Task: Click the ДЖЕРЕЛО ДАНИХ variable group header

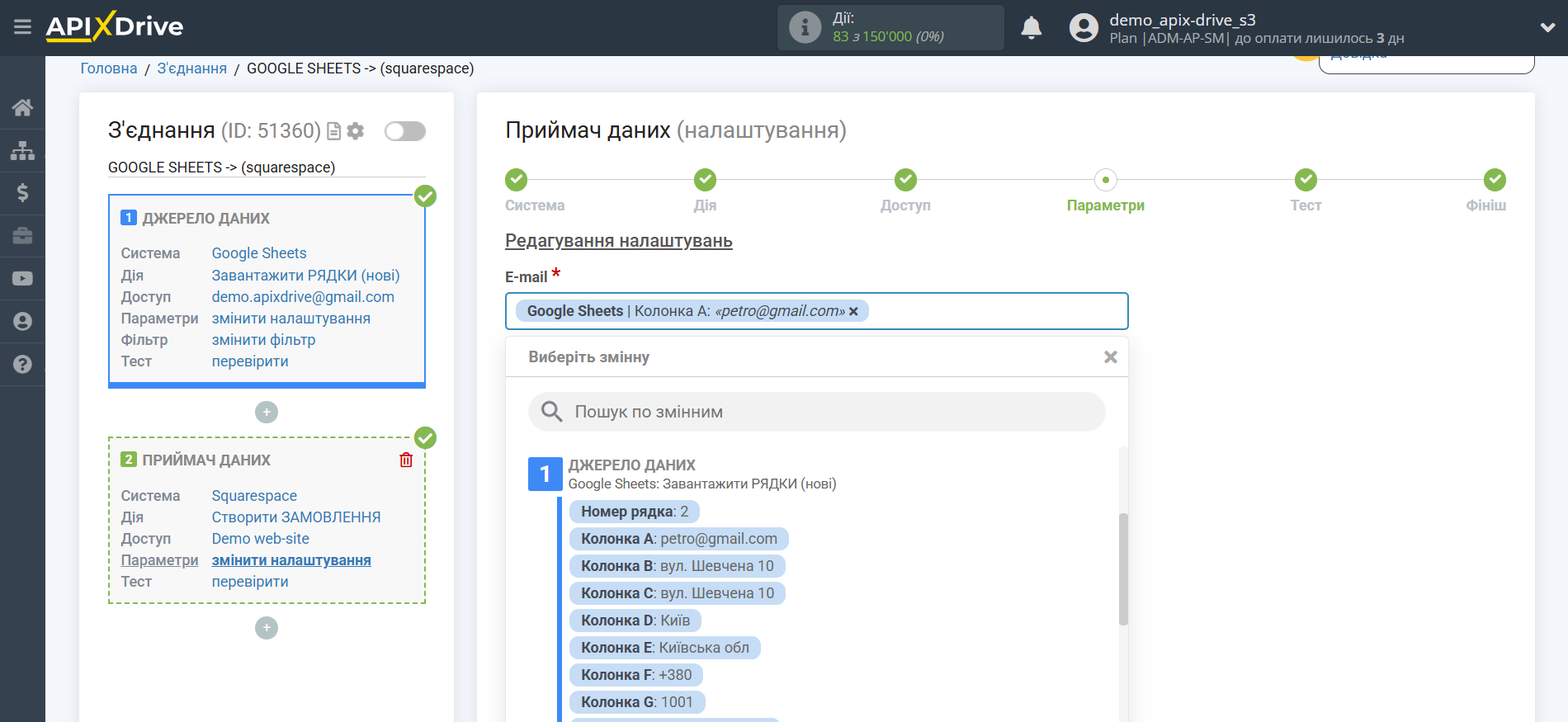Action: [631, 465]
